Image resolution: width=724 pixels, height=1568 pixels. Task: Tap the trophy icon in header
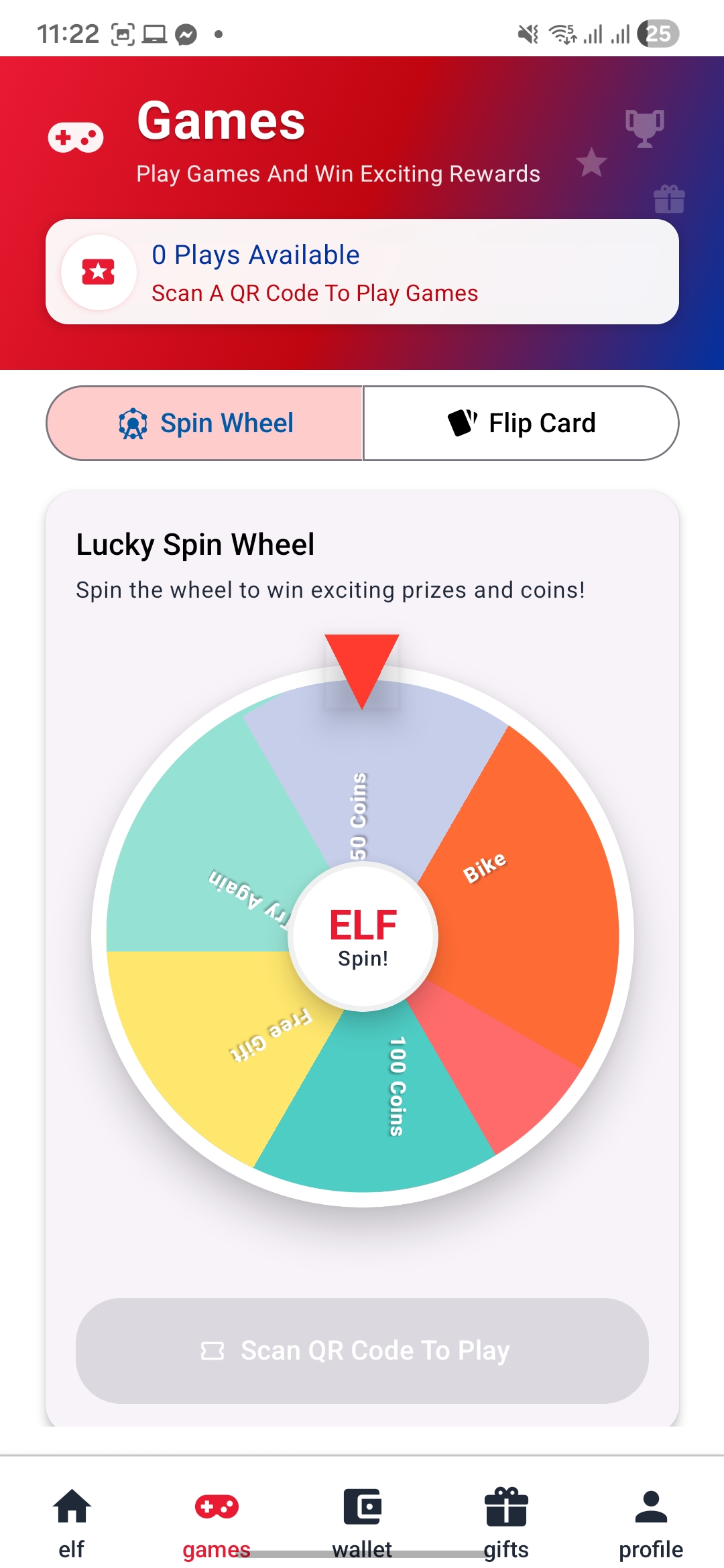(x=645, y=128)
